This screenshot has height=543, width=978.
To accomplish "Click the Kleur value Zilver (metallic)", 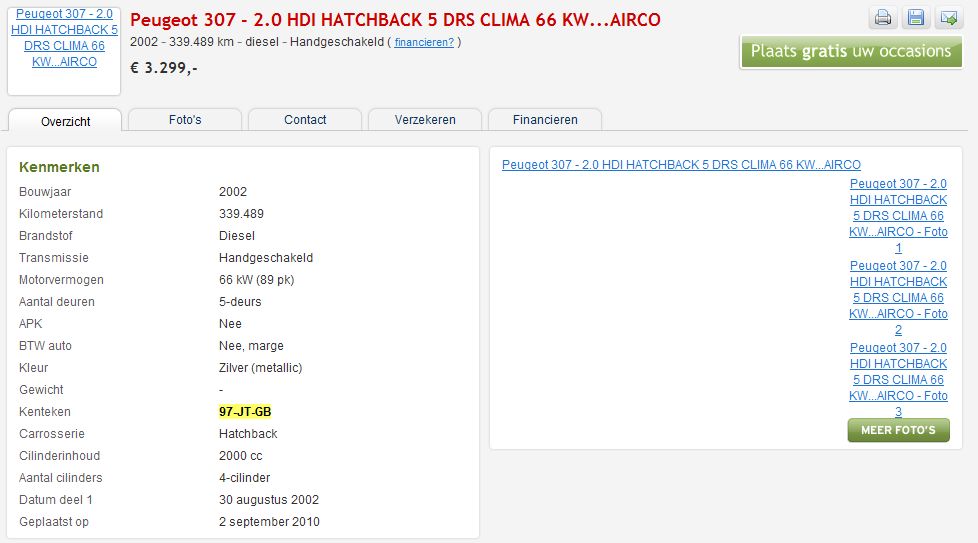I will pyautogui.click(x=261, y=368).
